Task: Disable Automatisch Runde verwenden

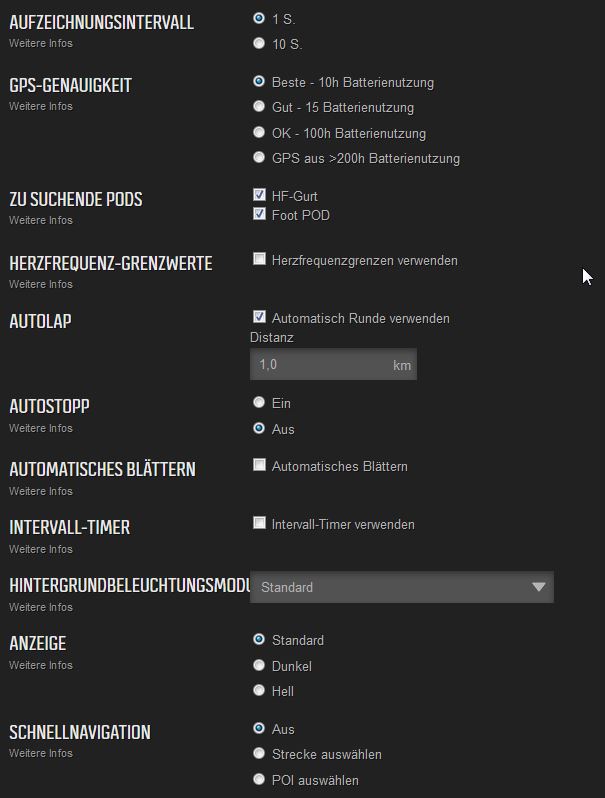Action: (260, 317)
